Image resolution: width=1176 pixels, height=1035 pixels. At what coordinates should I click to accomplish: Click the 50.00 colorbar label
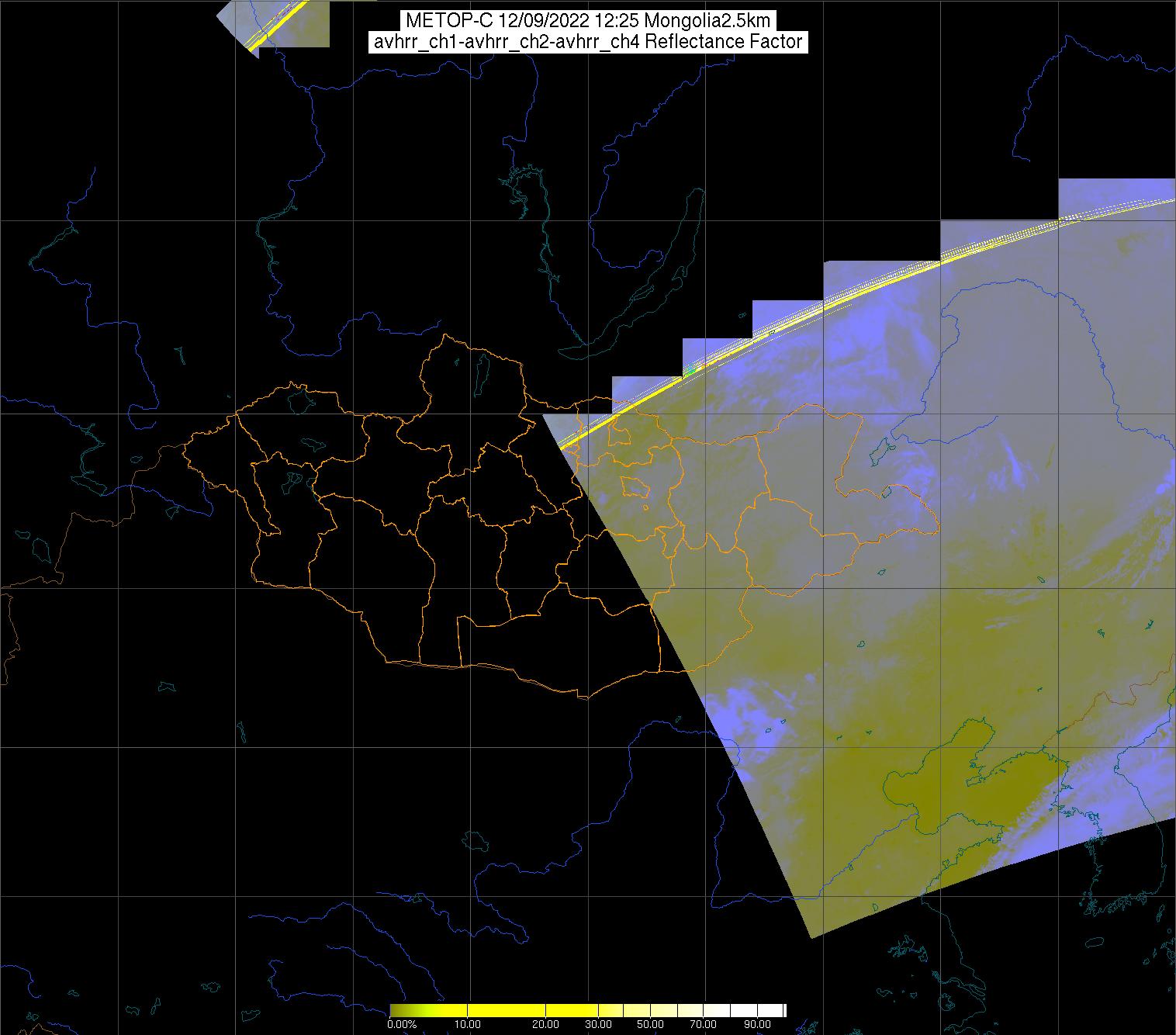(x=651, y=1025)
